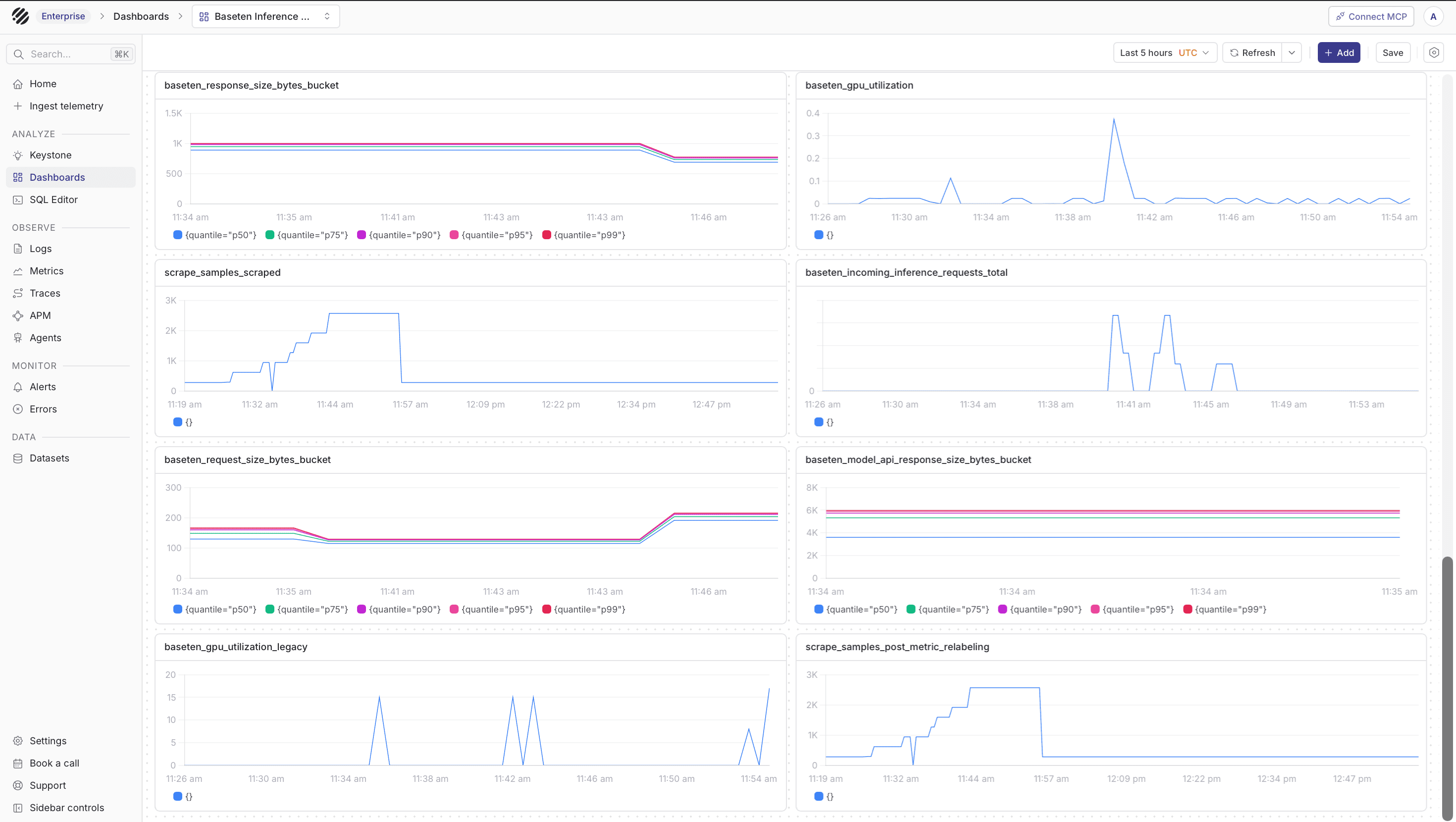Toggle {} series in scrape_samples_post_metric_relabeling legend
The image size is (1456, 822).
824,796
